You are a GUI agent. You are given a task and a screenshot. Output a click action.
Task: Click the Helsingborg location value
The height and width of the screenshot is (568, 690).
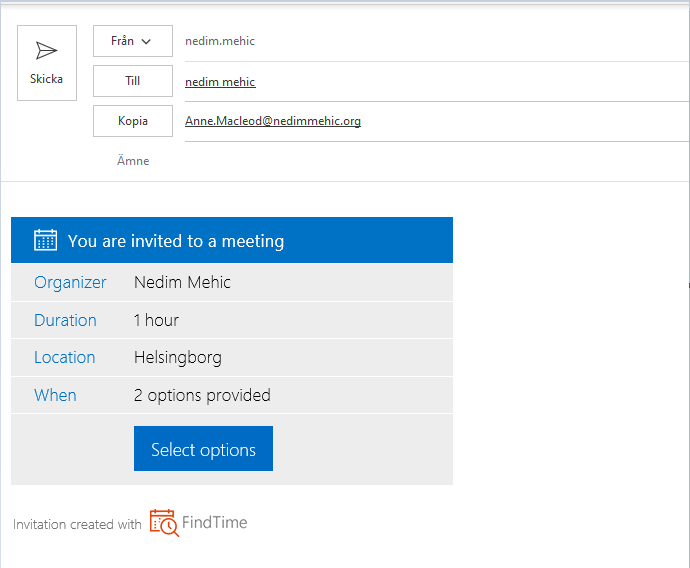click(178, 357)
